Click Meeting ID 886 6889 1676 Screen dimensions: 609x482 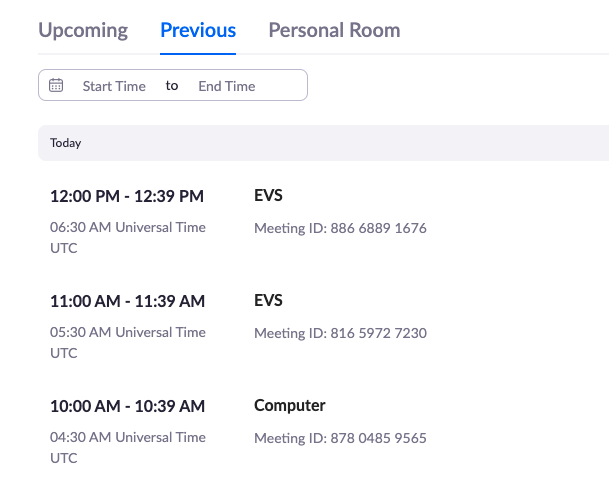(x=340, y=228)
